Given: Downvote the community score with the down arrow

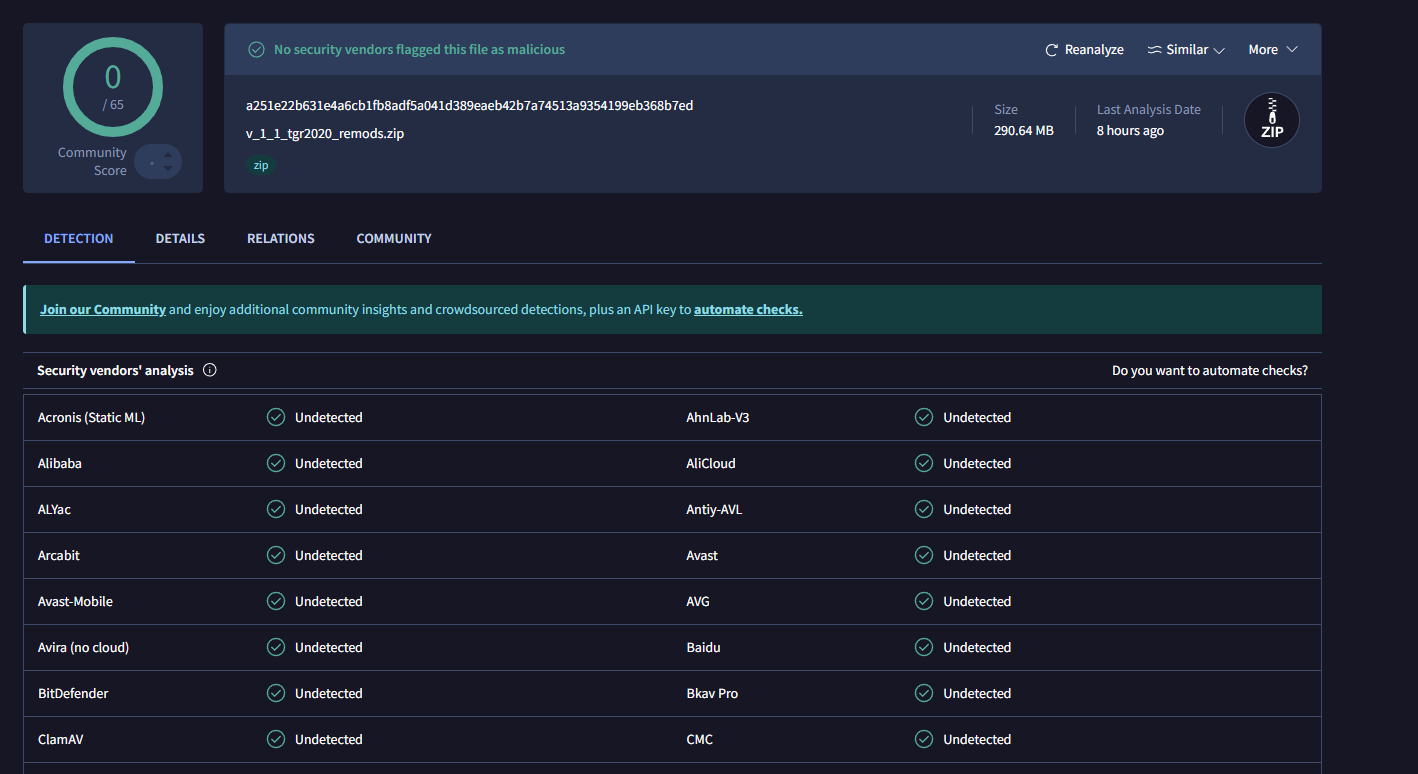Looking at the screenshot, I should click(168, 168).
